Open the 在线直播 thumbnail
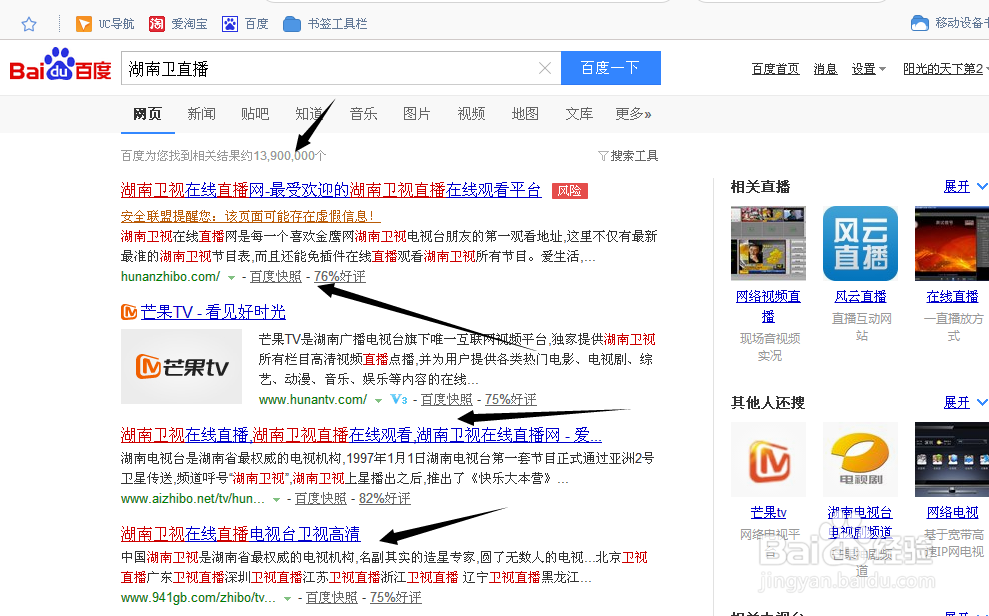 tap(952, 243)
